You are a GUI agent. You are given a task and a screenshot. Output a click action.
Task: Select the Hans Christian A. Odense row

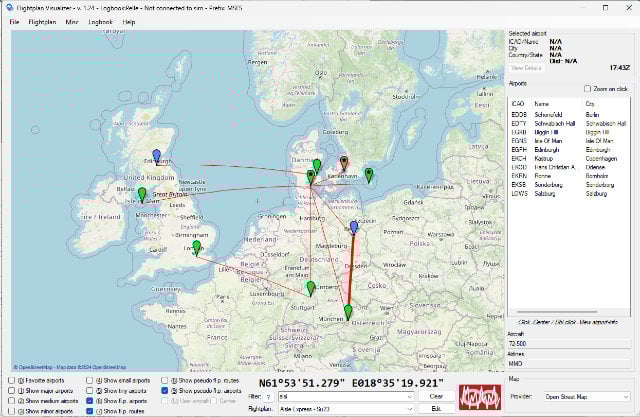tap(569, 167)
